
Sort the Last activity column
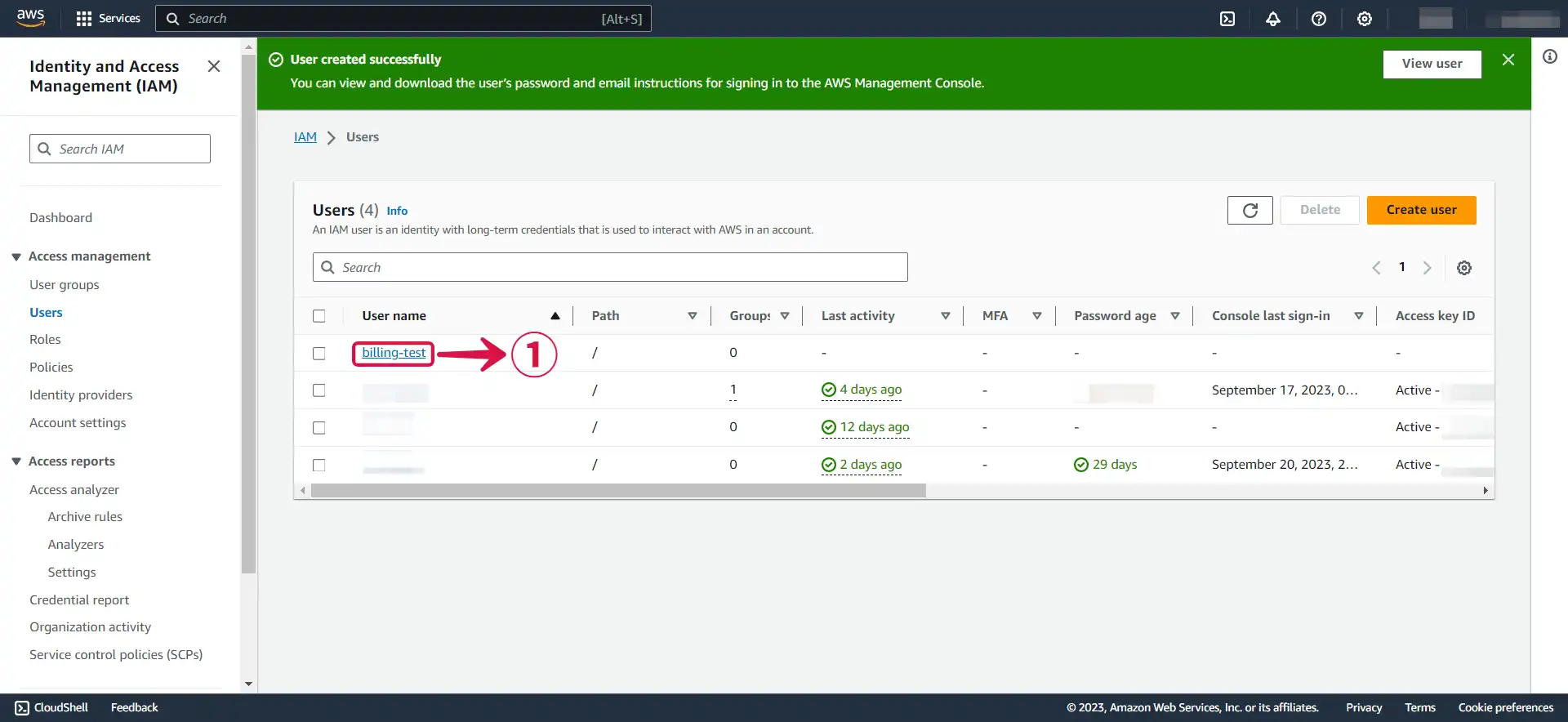click(x=945, y=316)
